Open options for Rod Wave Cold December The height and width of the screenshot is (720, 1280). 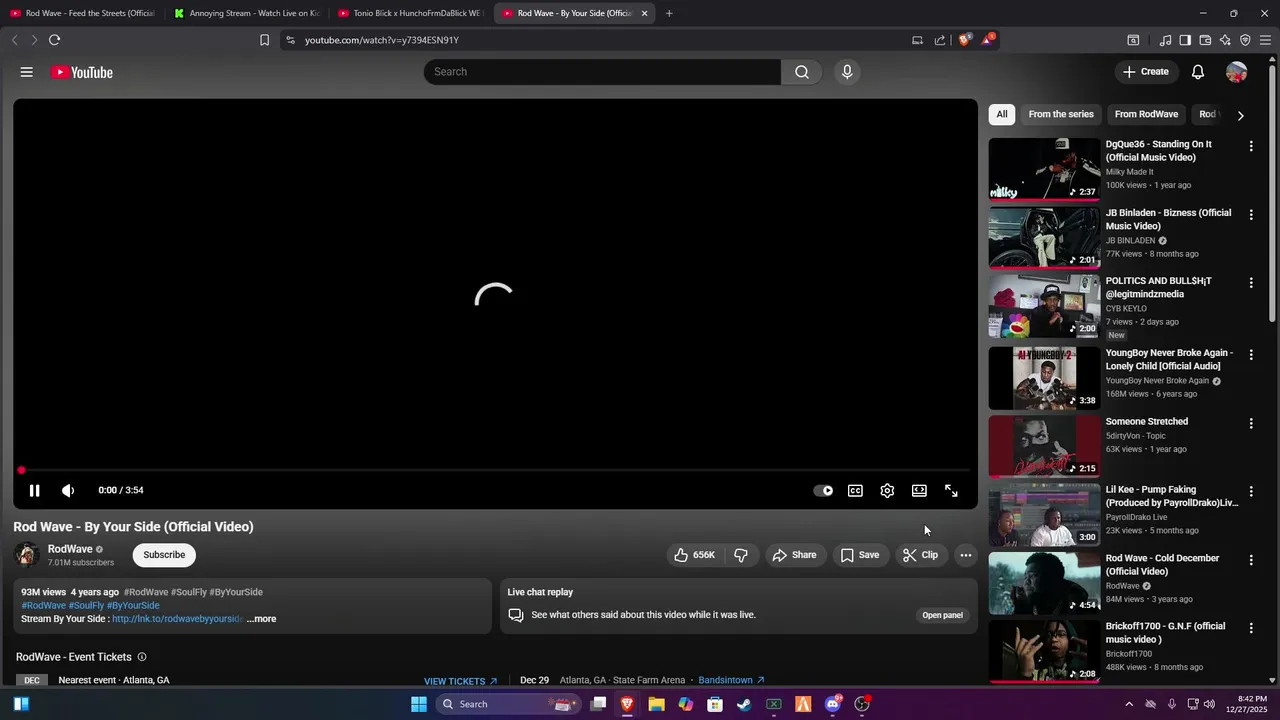coord(1251,560)
